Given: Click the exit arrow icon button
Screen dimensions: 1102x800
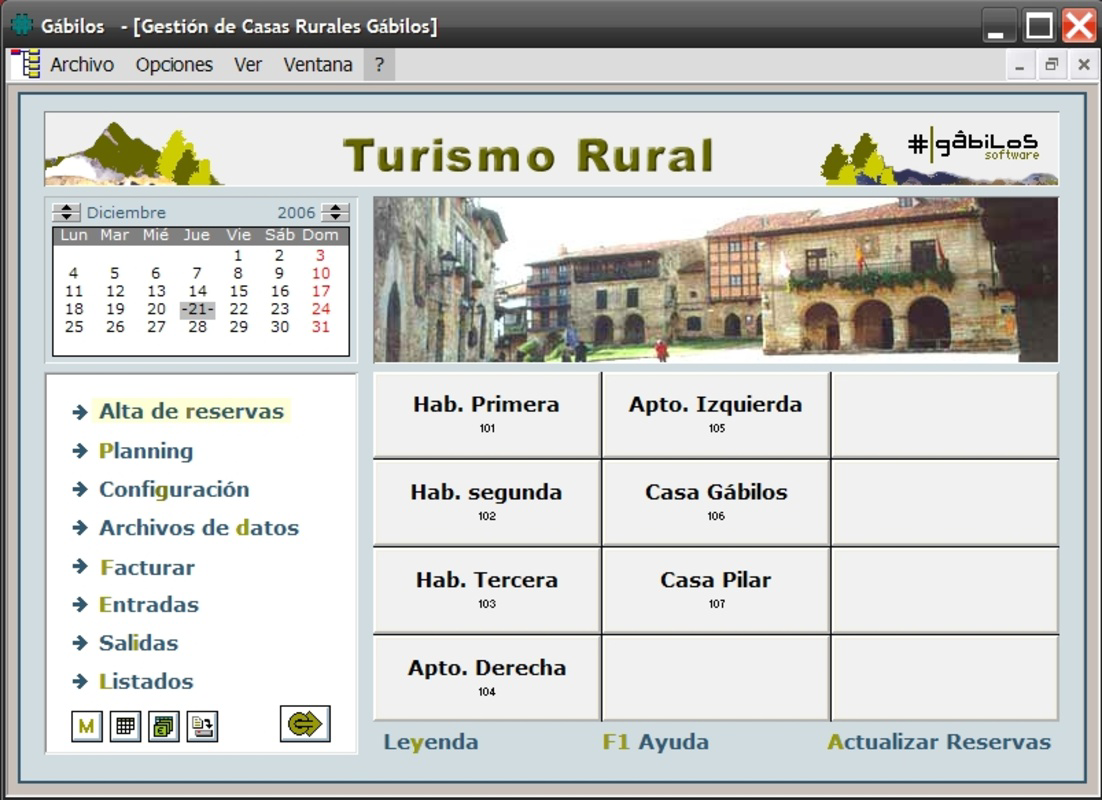Looking at the screenshot, I should pos(305,723).
